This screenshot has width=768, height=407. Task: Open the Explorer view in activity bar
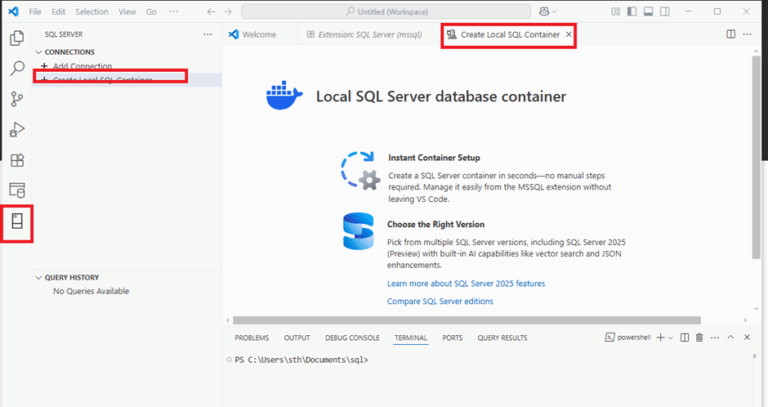16,38
